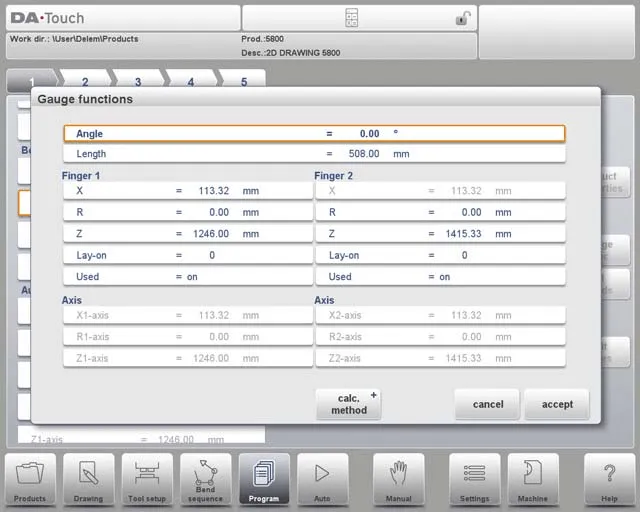Image resolution: width=640 pixels, height=512 pixels.
Task: Open the Drawing mode icon
Action: [88, 479]
